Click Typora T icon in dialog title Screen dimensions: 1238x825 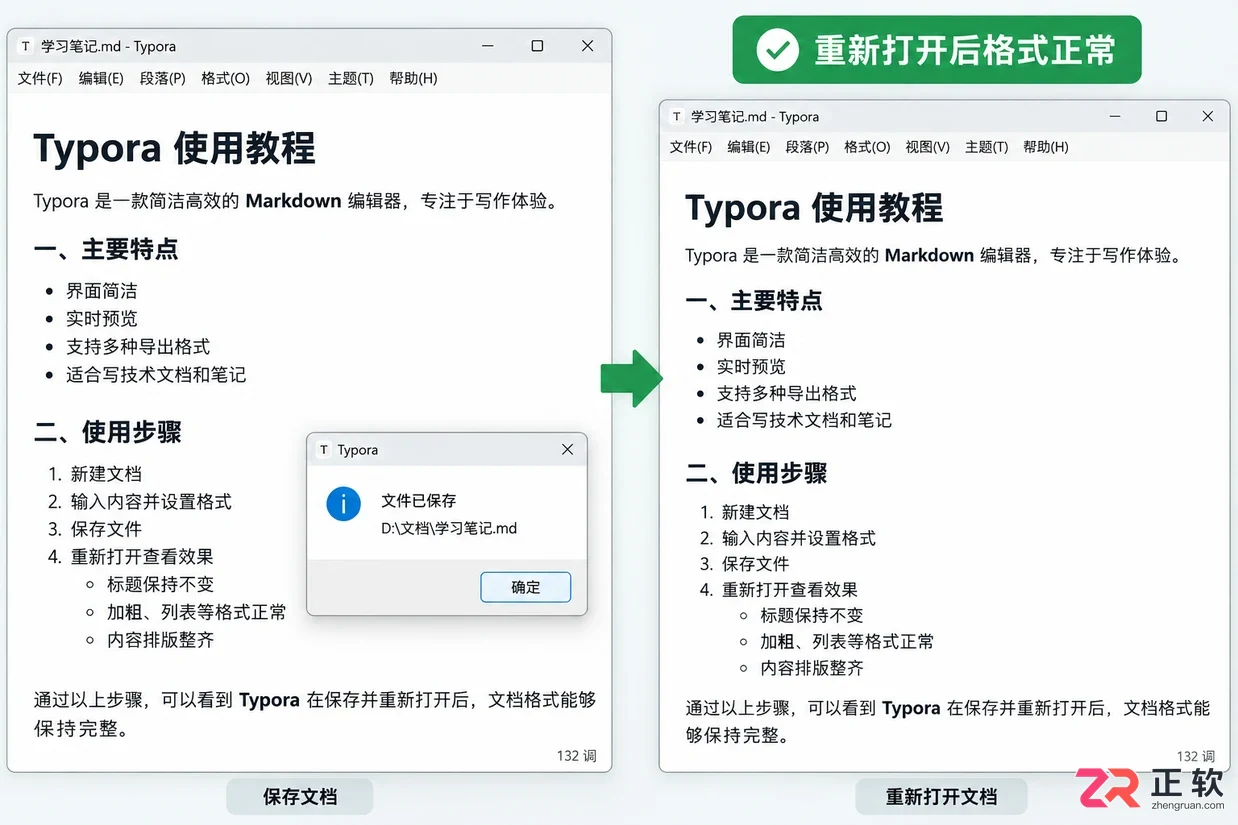click(x=323, y=450)
